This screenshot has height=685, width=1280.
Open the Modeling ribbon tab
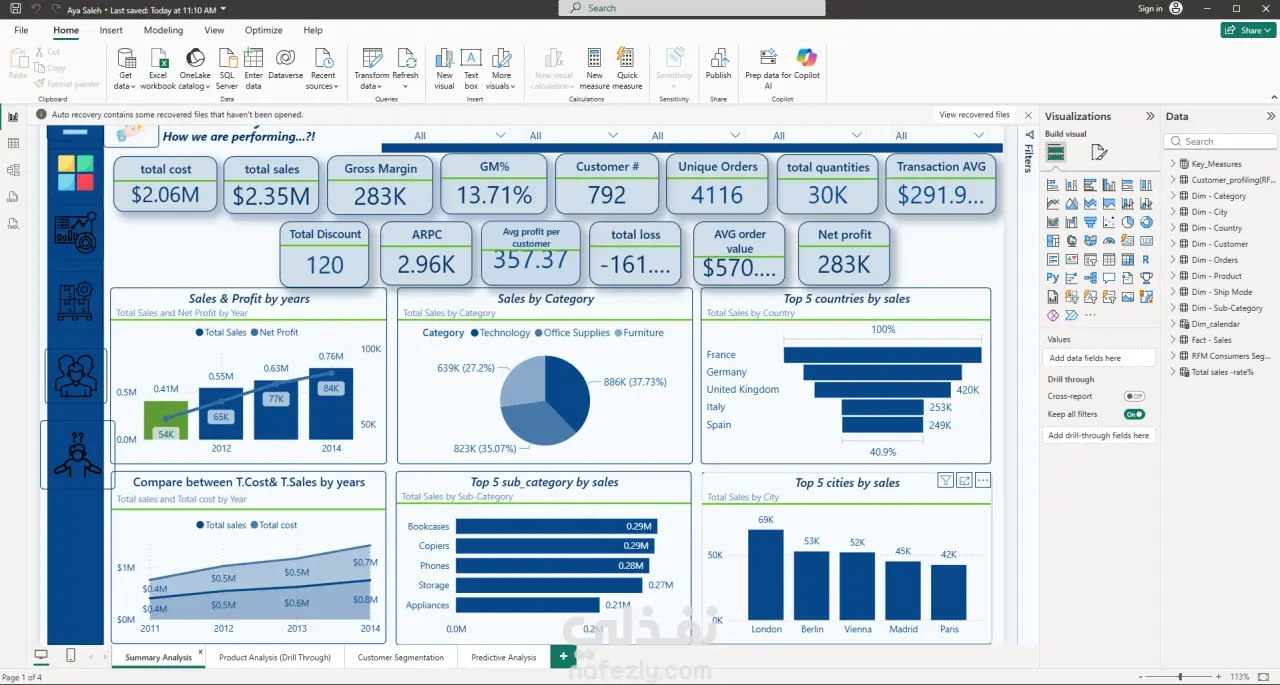(163, 30)
